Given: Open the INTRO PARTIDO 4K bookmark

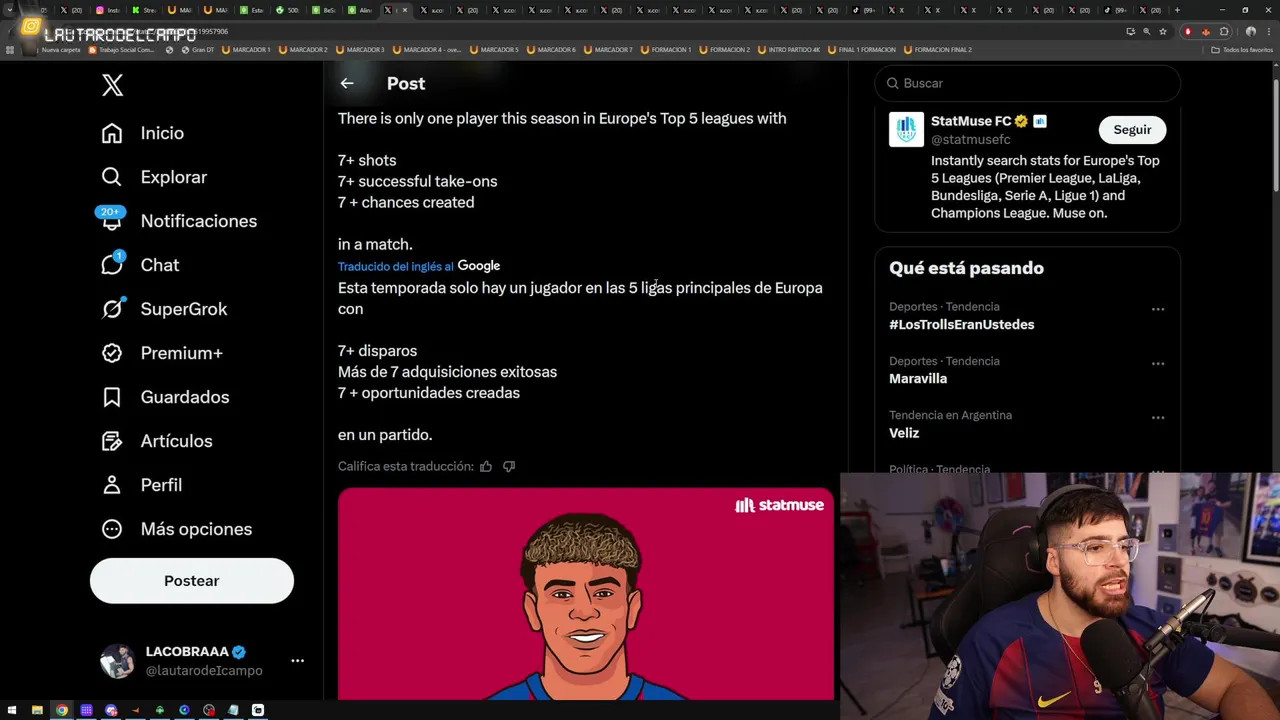Looking at the screenshot, I should pos(788,49).
